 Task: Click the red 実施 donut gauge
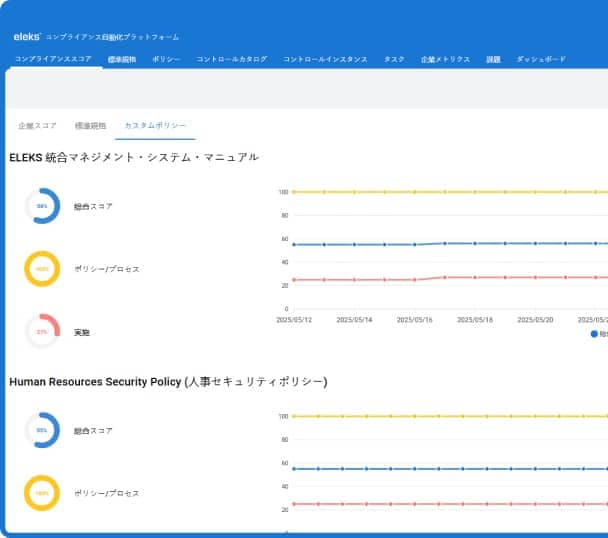click(x=42, y=332)
